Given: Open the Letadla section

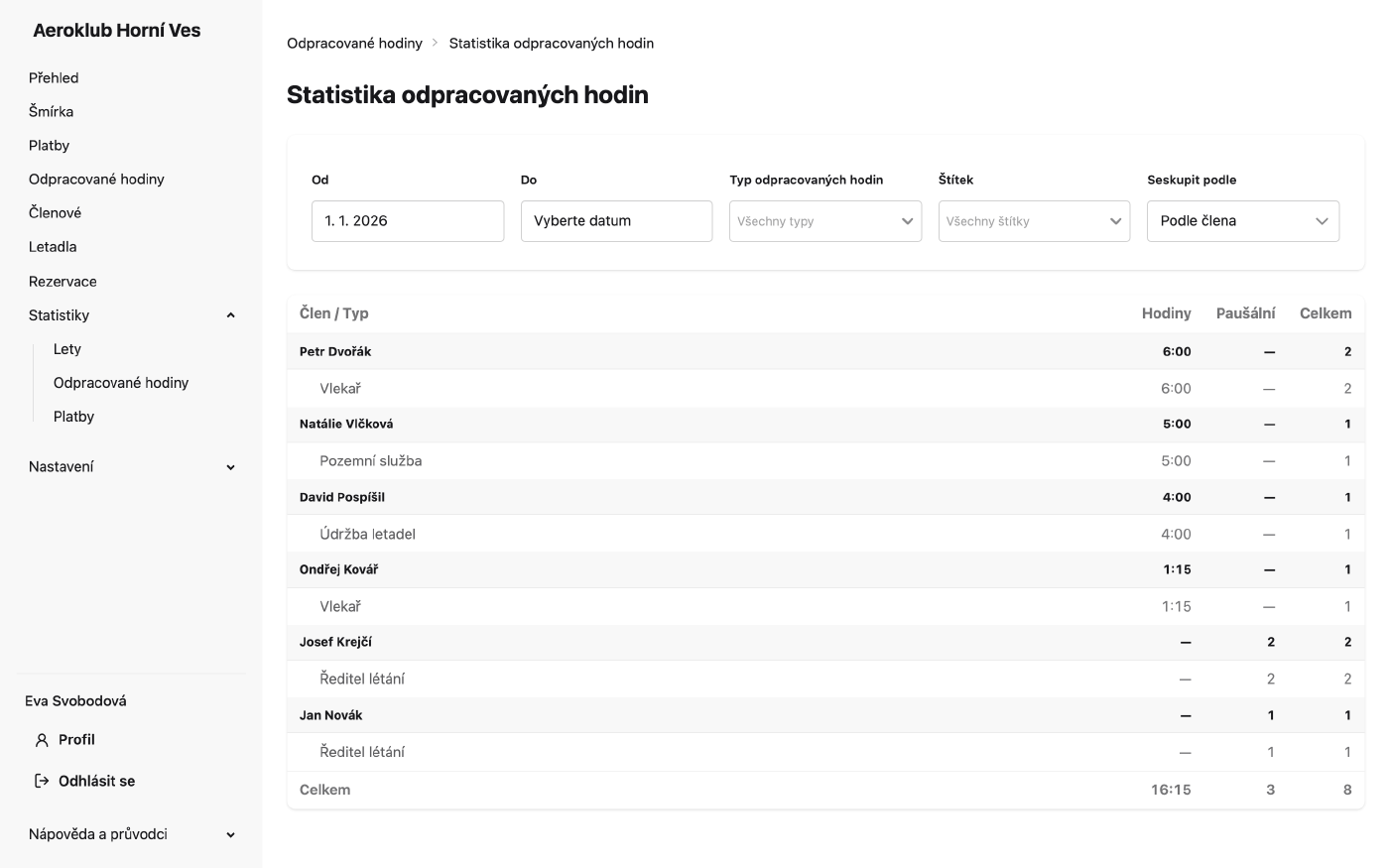Looking at the screenshot, I should (53, 246).
